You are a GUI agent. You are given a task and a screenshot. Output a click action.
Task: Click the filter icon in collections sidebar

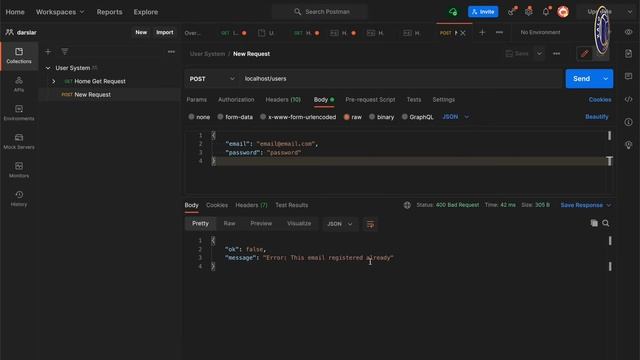(x=64, y=51)
